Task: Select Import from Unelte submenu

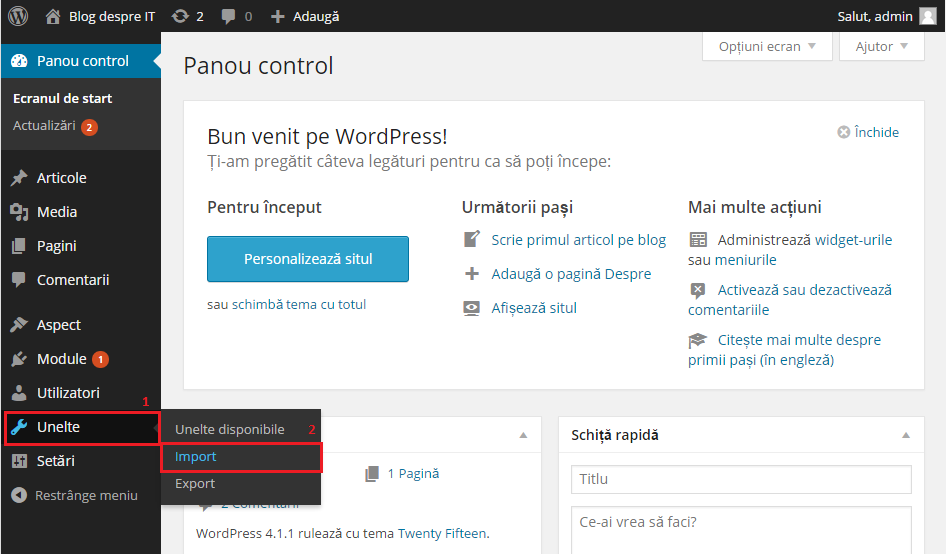Action: (x=195, y=457)
